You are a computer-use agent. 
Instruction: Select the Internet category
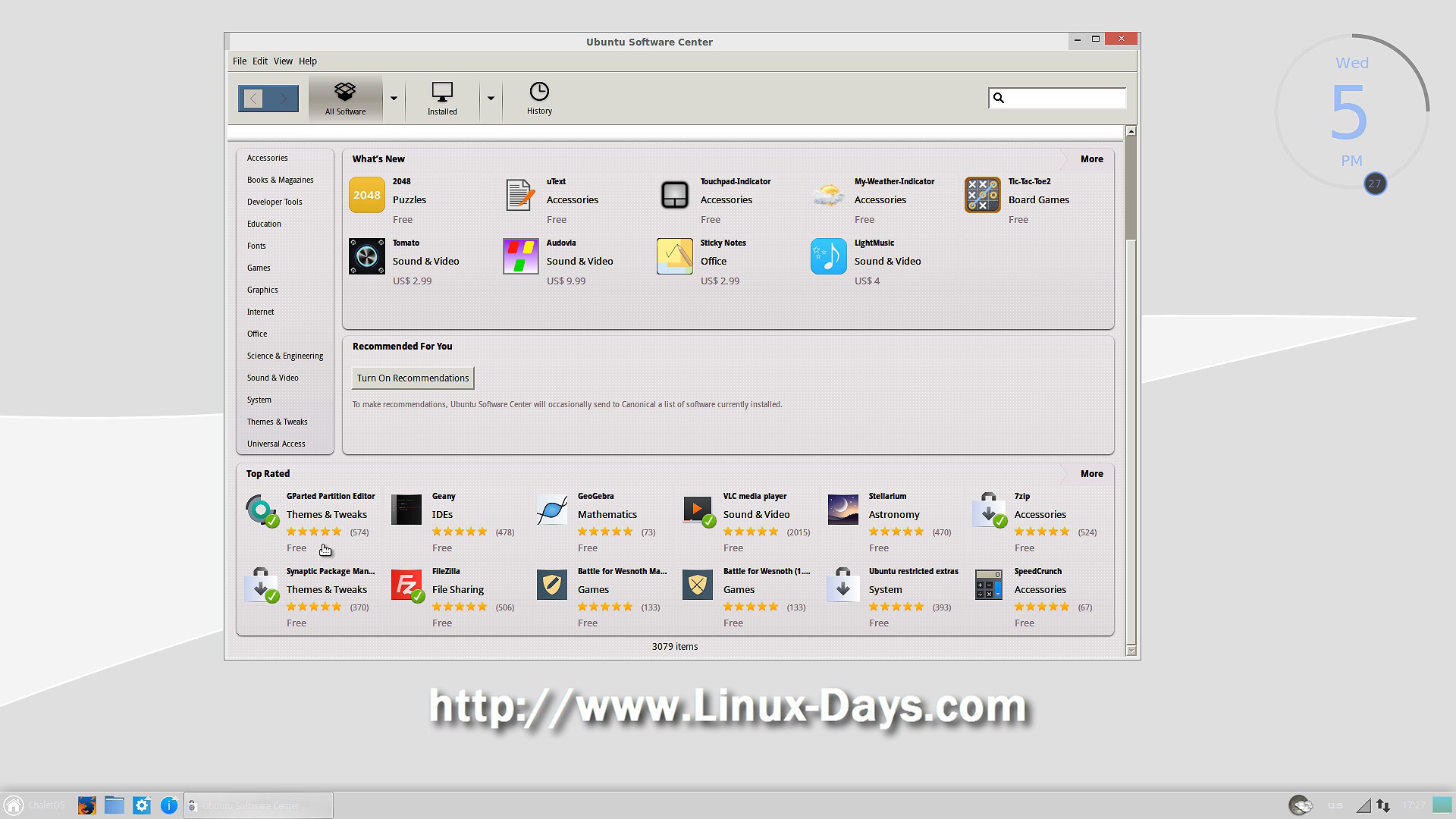click(x=261, y=312)
